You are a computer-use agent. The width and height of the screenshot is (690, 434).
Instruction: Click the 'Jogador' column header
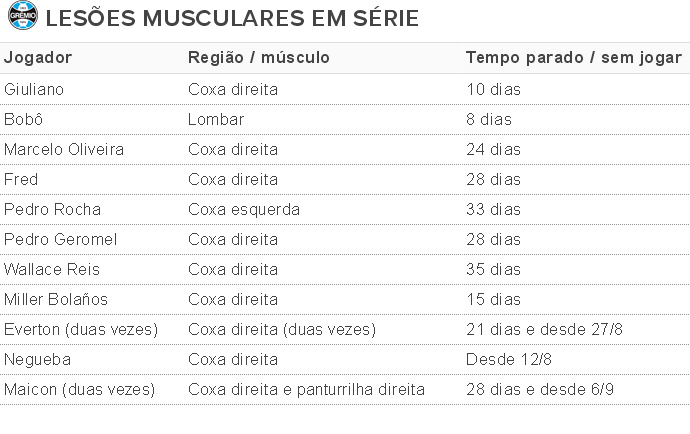38,58
